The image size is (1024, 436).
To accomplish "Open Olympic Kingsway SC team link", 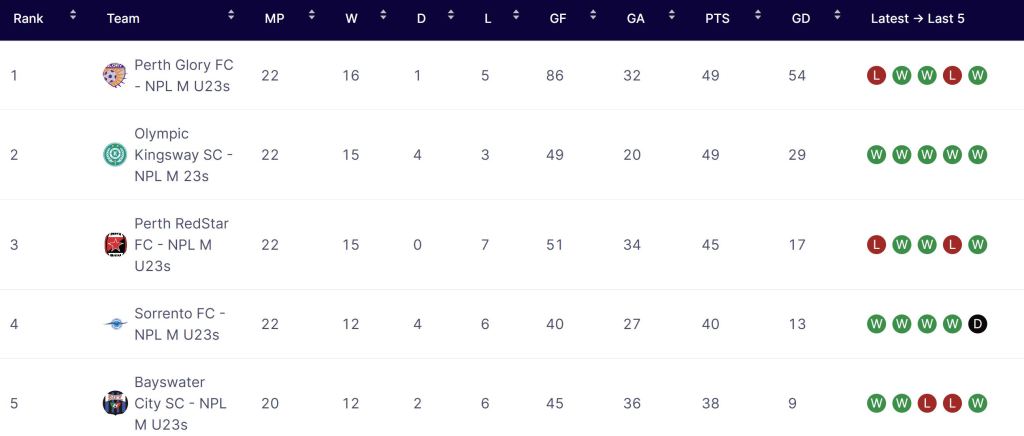I will (x=183, y=155).
